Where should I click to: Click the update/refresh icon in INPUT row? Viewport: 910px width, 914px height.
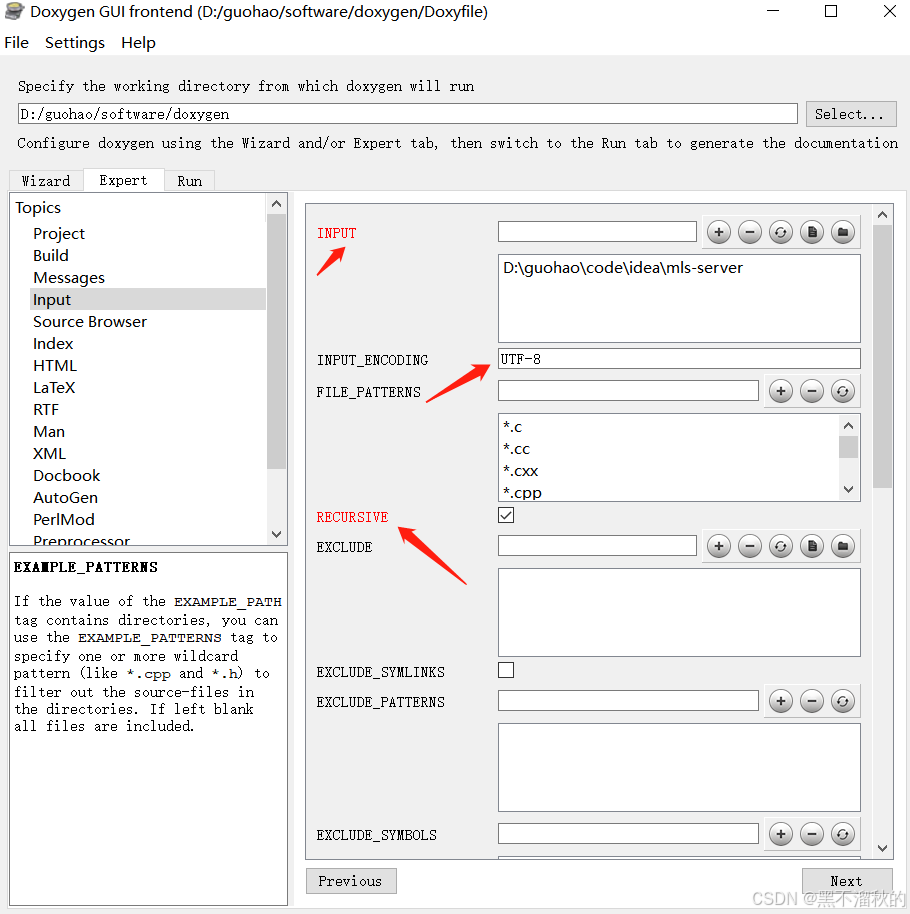(781, 233)
